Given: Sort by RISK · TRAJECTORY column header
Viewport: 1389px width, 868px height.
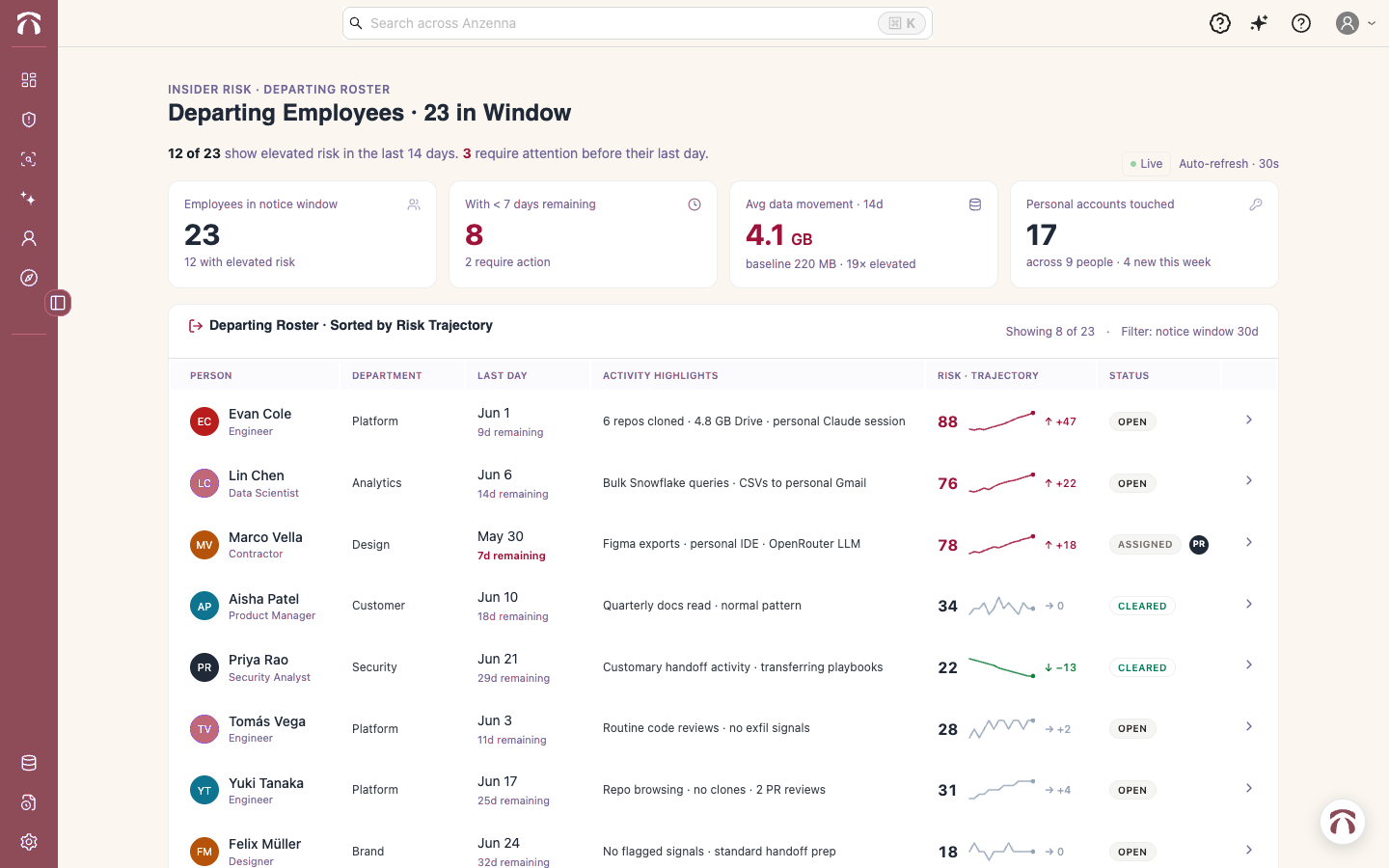Looking at the screenshot, I should tap(988, 376).
